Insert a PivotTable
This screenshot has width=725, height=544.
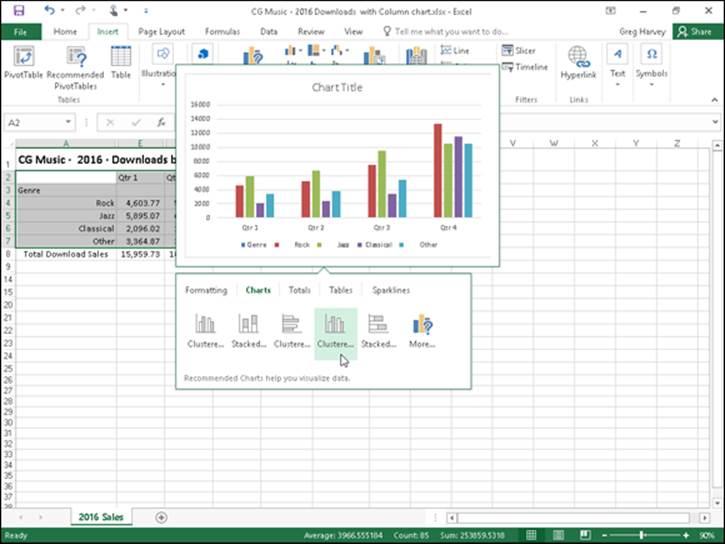tap(24, 63)
